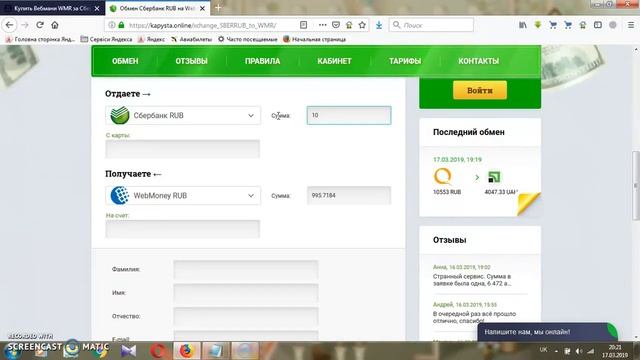This screenshot has height=360, width=640.
Task: Open Сервіси Яндекса bookmark folder
Action: 107,39
